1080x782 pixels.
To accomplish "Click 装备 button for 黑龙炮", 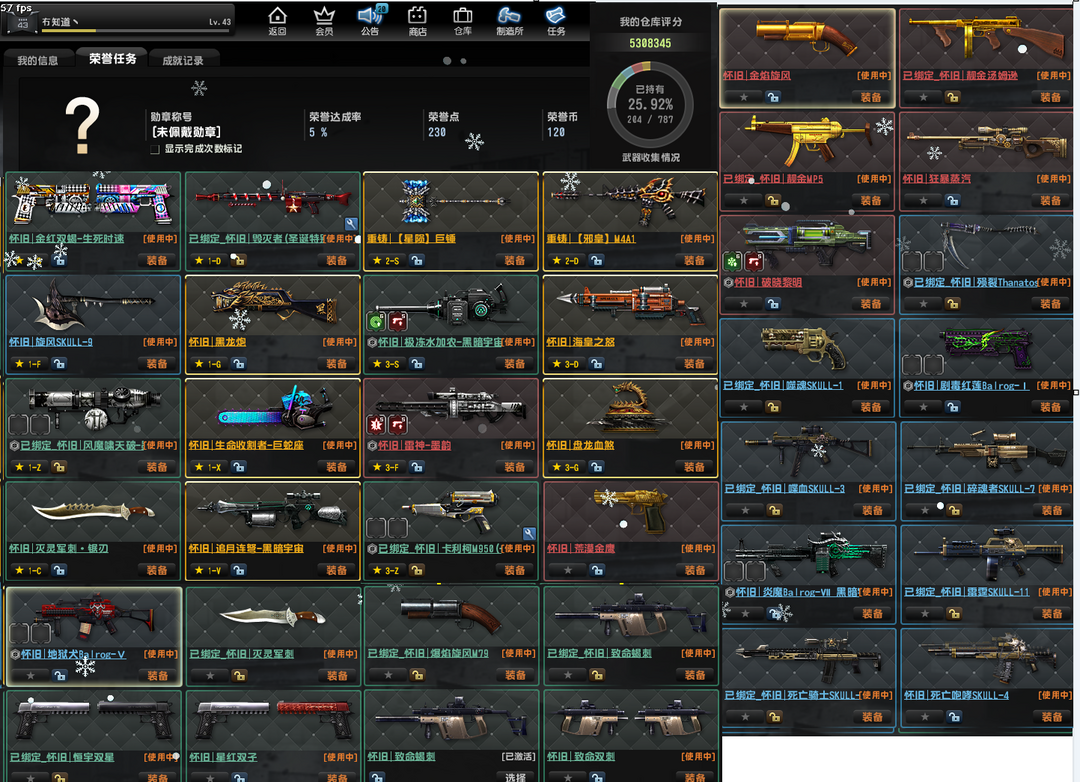I will click(x=337, y=364).
